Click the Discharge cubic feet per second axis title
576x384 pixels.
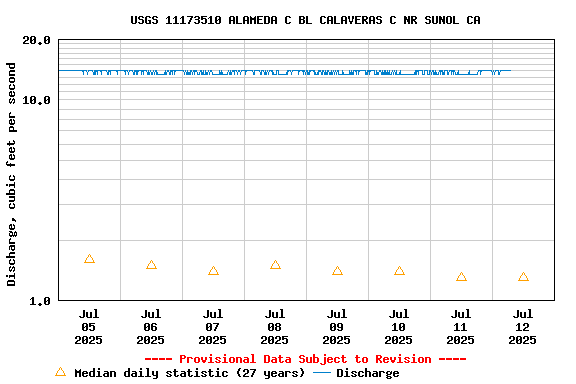point(11,174)
